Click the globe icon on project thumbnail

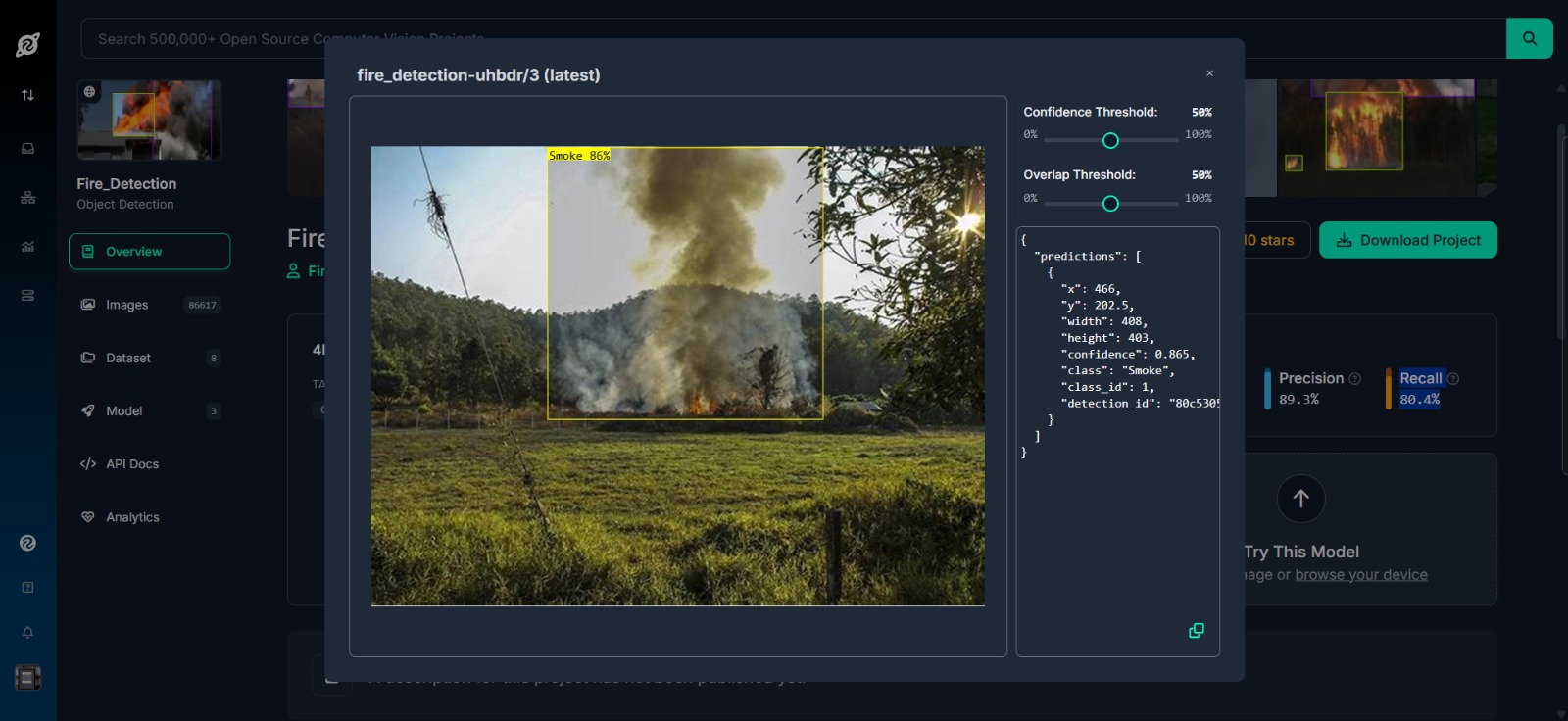[89, 92]
